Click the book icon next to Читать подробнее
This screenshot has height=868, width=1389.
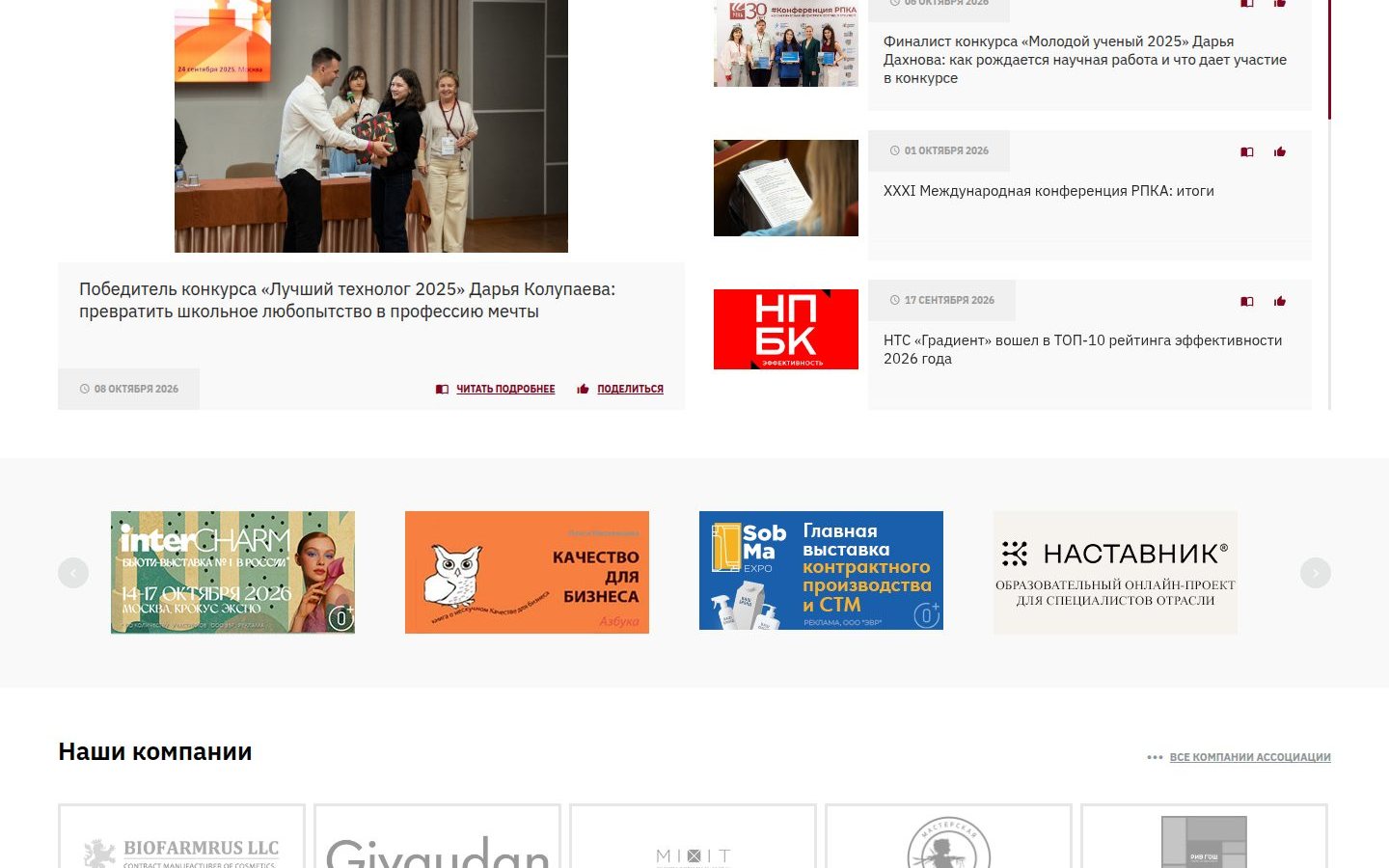tap(442, 389)
